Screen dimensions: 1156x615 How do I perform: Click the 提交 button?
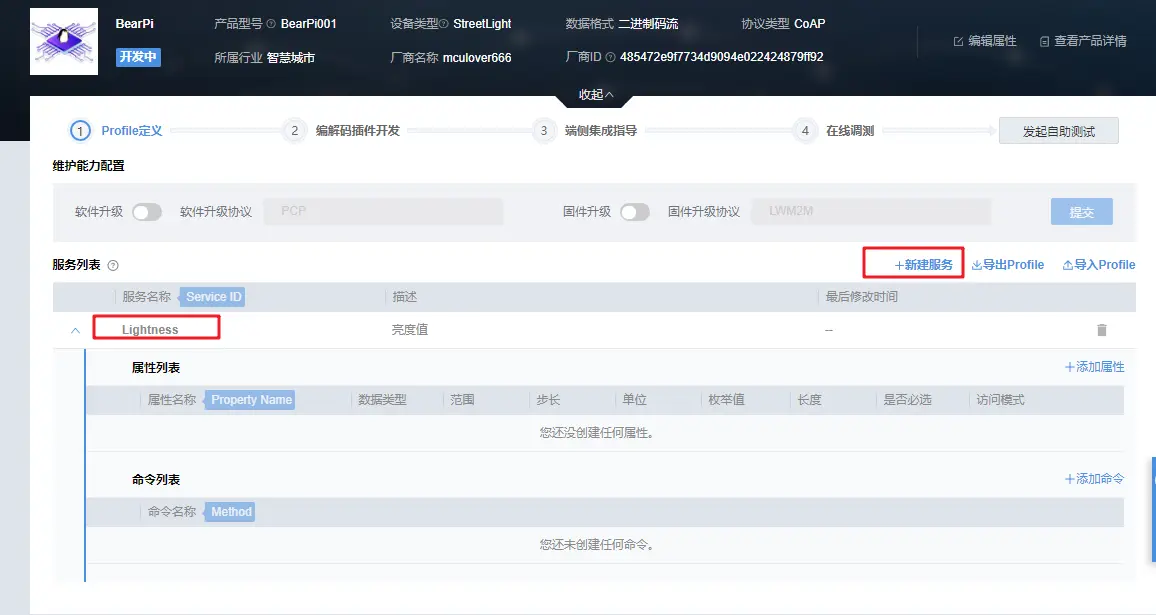point(1082,212)
